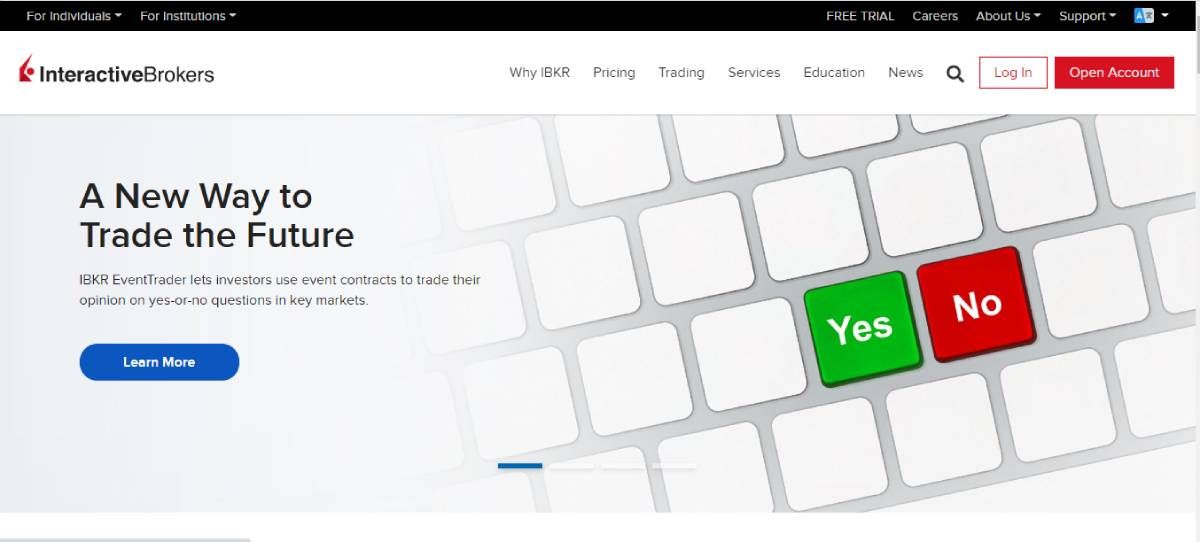This screenshot has height=542, width=1200.
Task: Open the News menu
Action: tap(905, 72)
